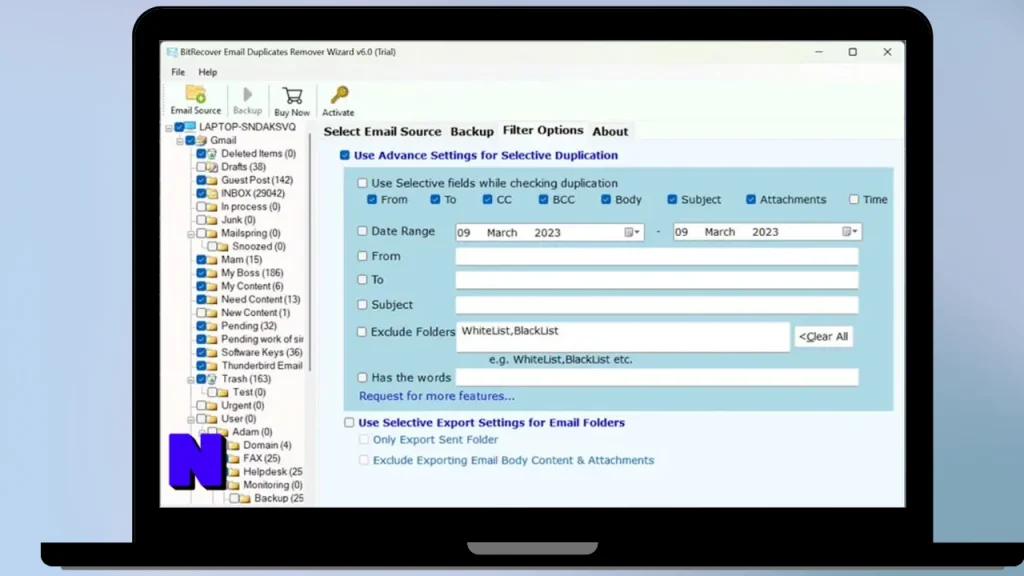
Task: Click the Pending folder icon
Action: [x=212, y=326]
